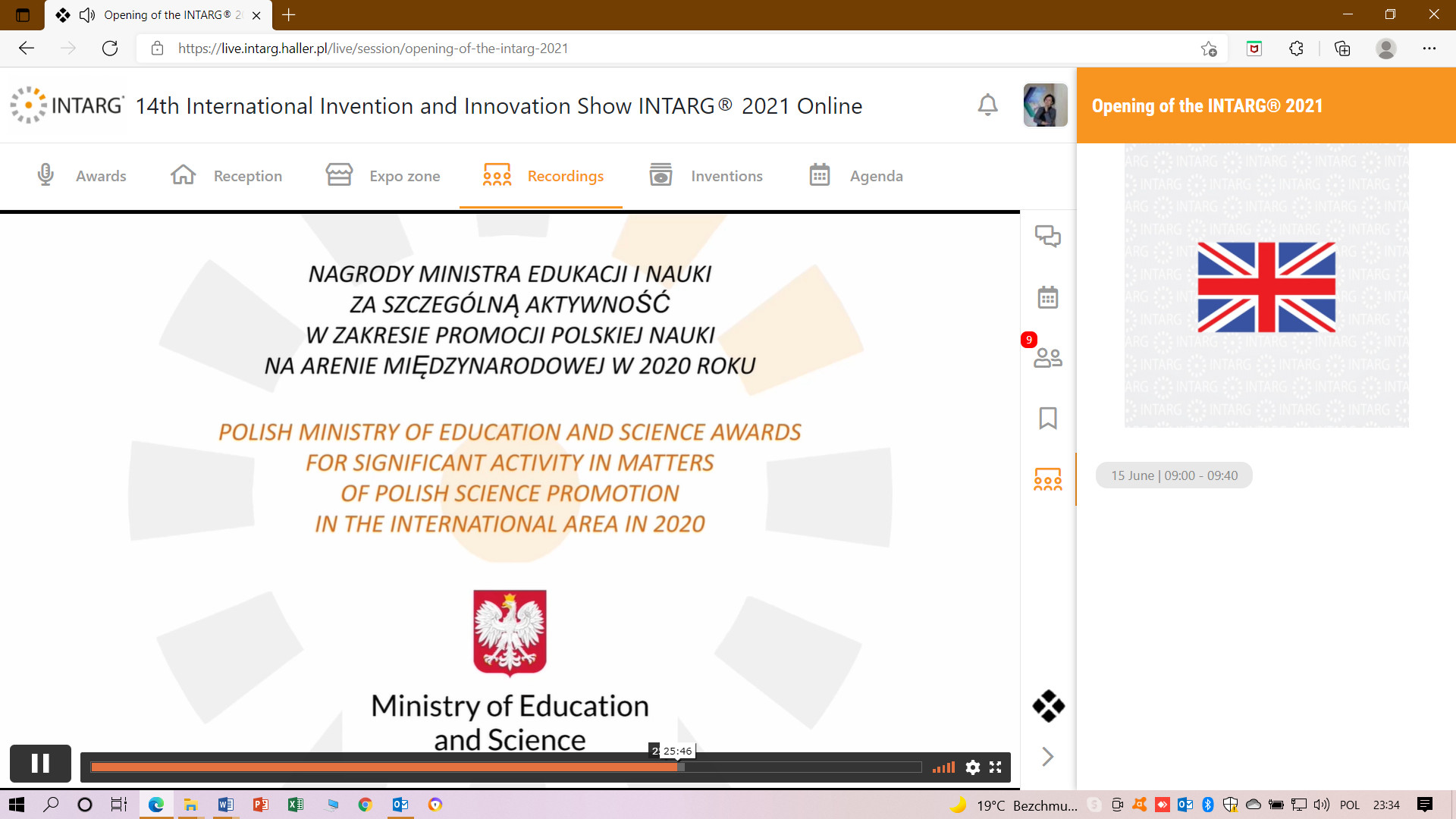Open tab actions menu icon

point(23,15)
